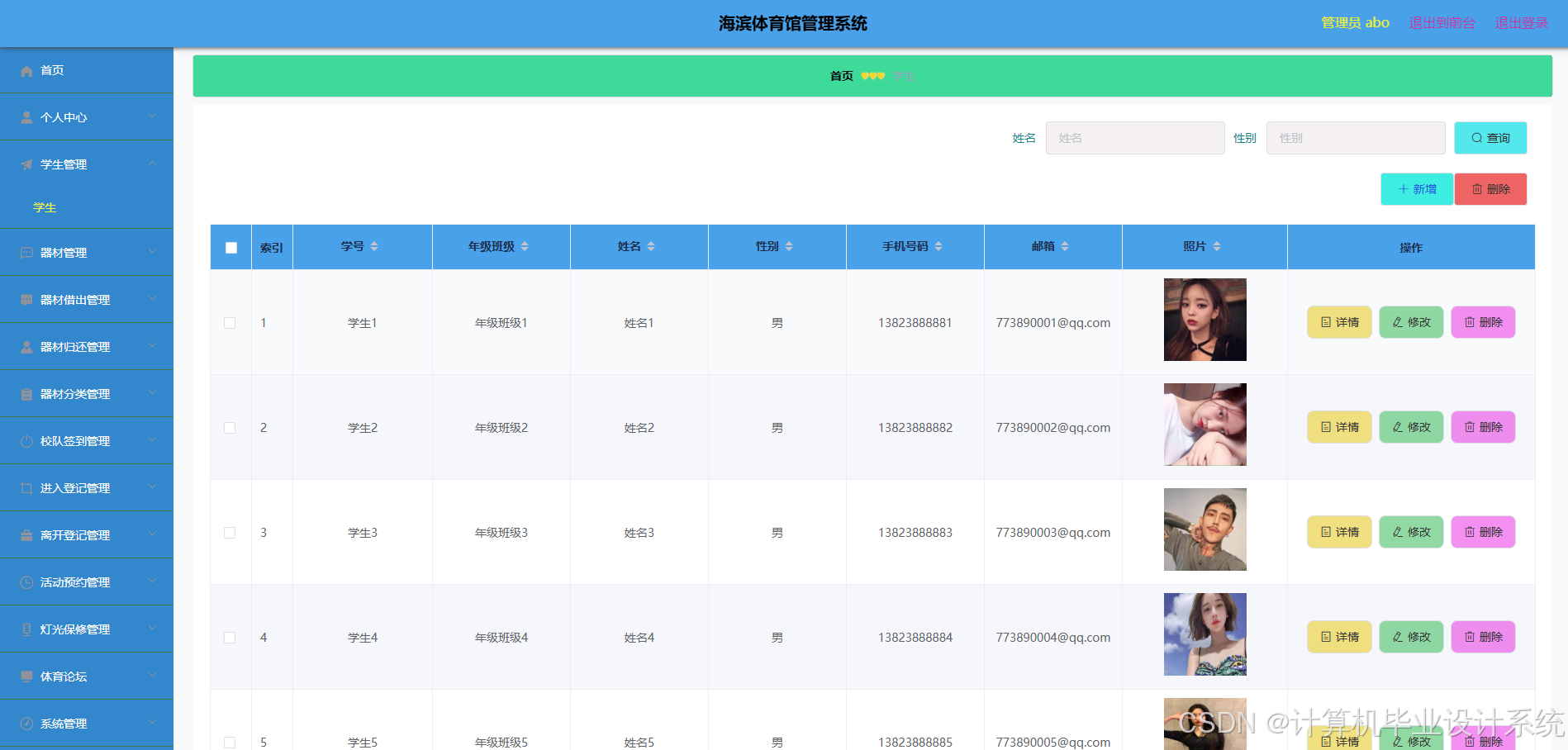Click the email 773890002@qq.com cell

click(x=1053, y=428)
